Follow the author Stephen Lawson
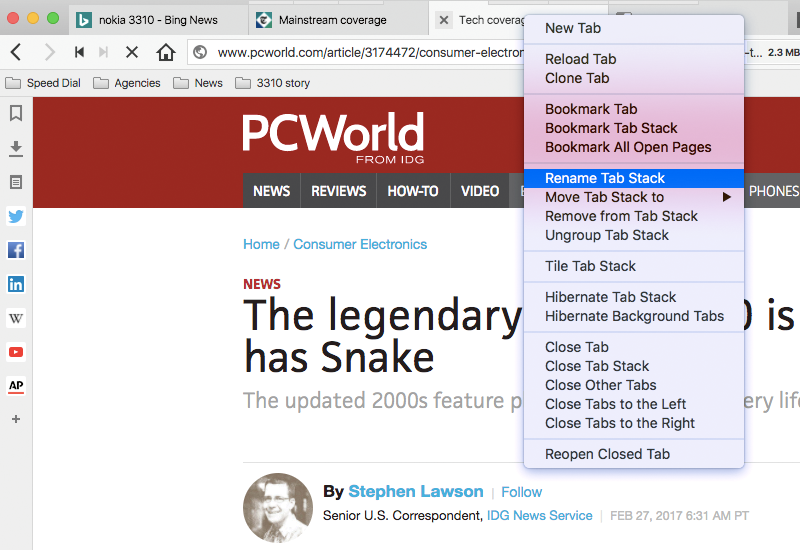 (x=521, y=492)
